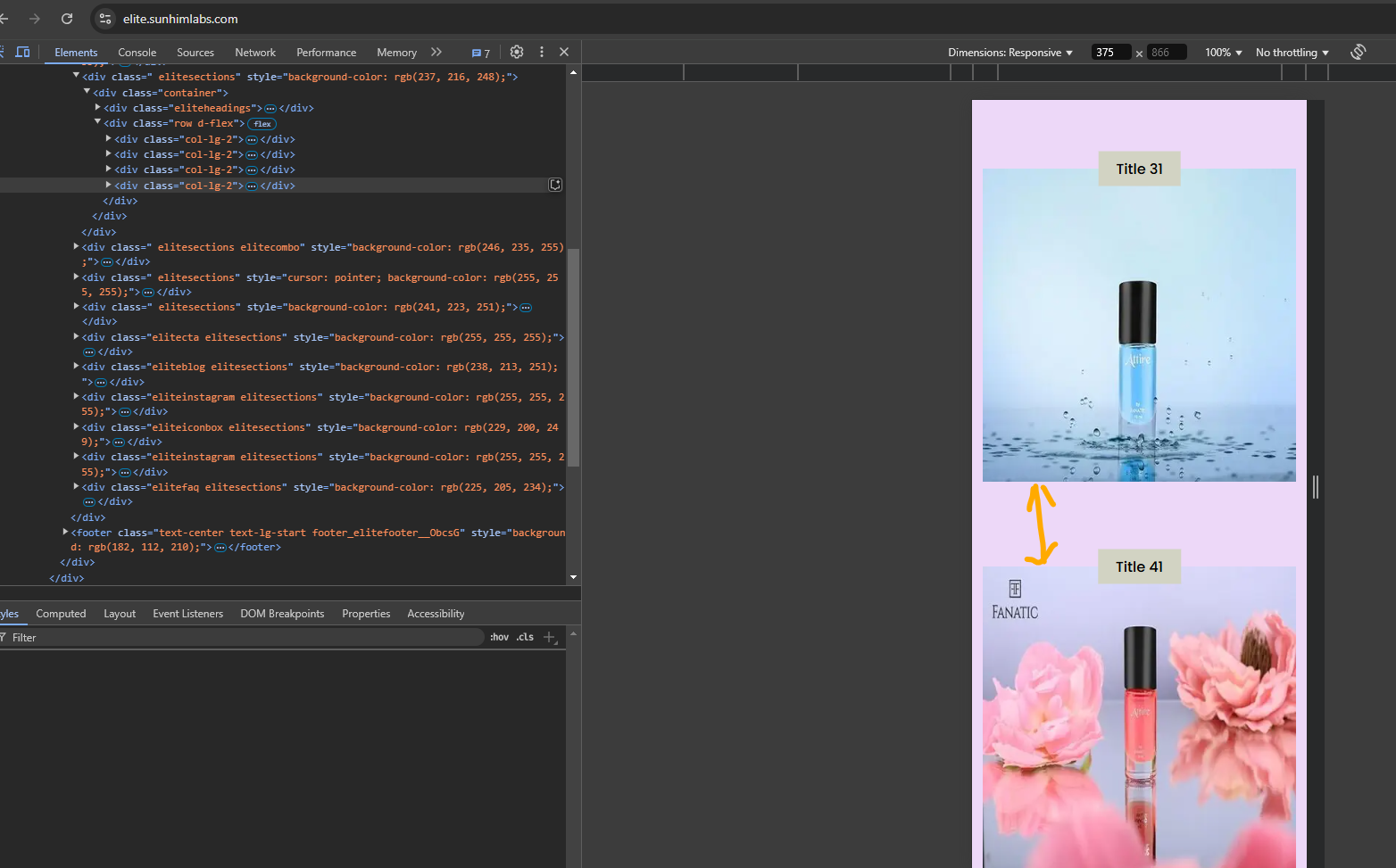Toggle the :hov element state panel
The width and height of the screenshot is (1396, 868).
click(499, 637)
